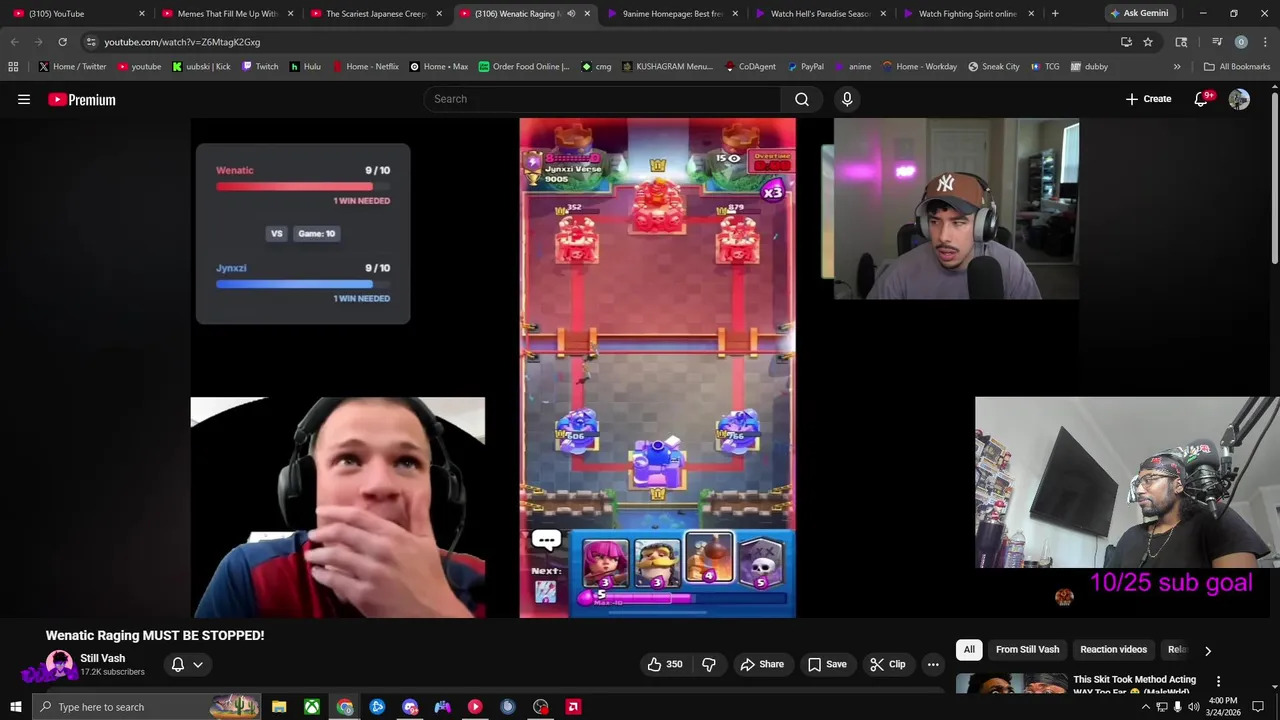Open the red AMD software taskbar icon
The height and width of the screenshot is (720, 1280).
573,707
